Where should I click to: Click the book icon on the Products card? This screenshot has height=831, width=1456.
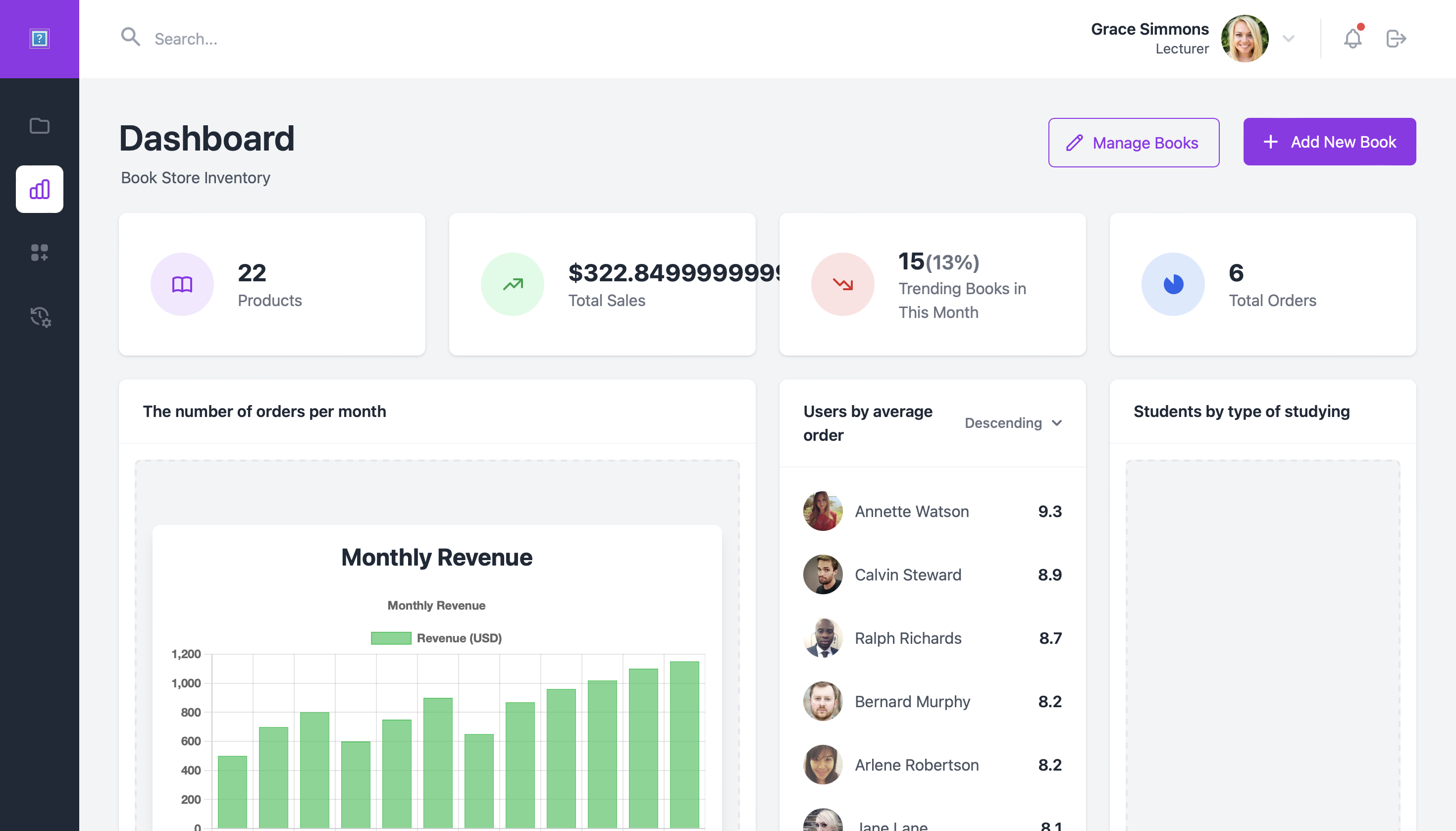click(182, 284)
